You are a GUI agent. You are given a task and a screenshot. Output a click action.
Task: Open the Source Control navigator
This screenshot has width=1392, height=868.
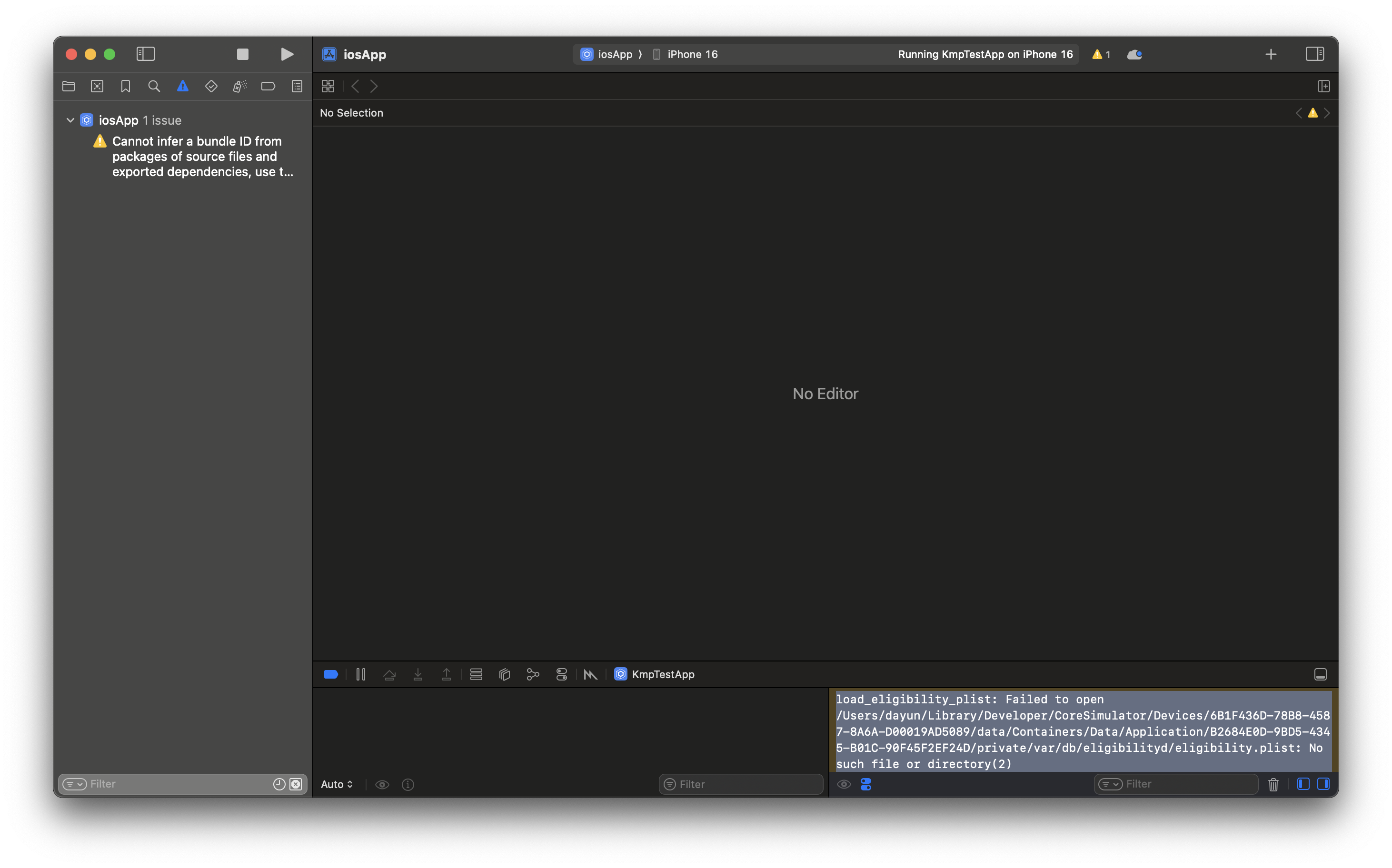[97, 86]
